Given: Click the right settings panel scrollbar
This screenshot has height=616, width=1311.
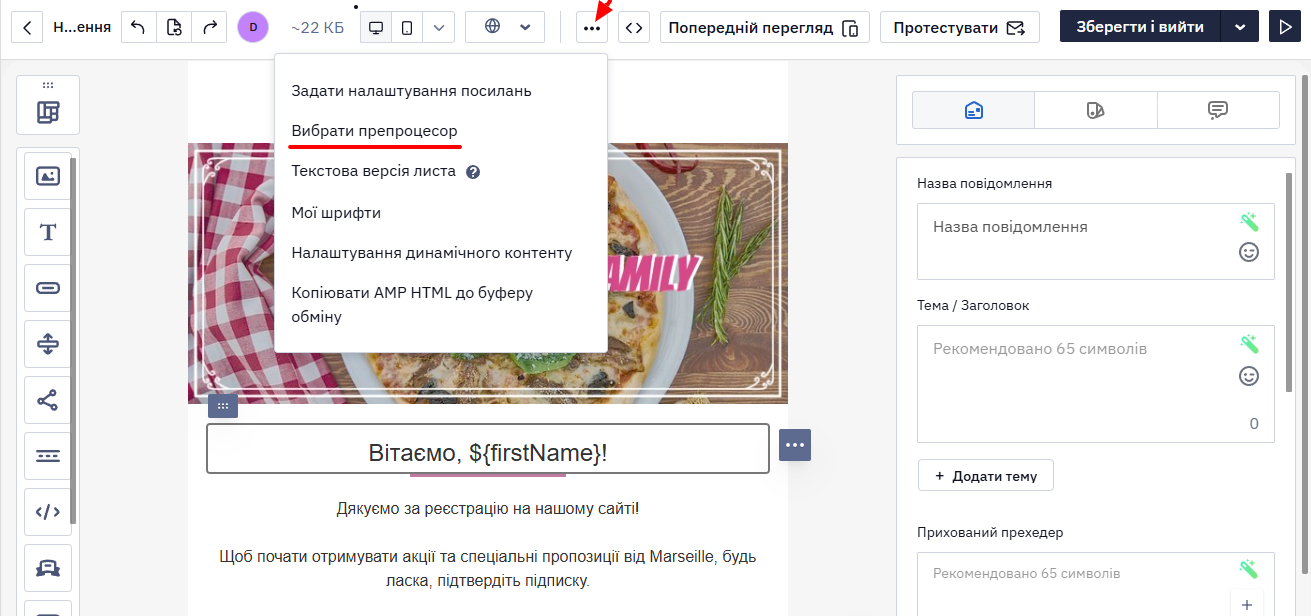Looking at the screenshot, I should click(x=1288, y=280).
